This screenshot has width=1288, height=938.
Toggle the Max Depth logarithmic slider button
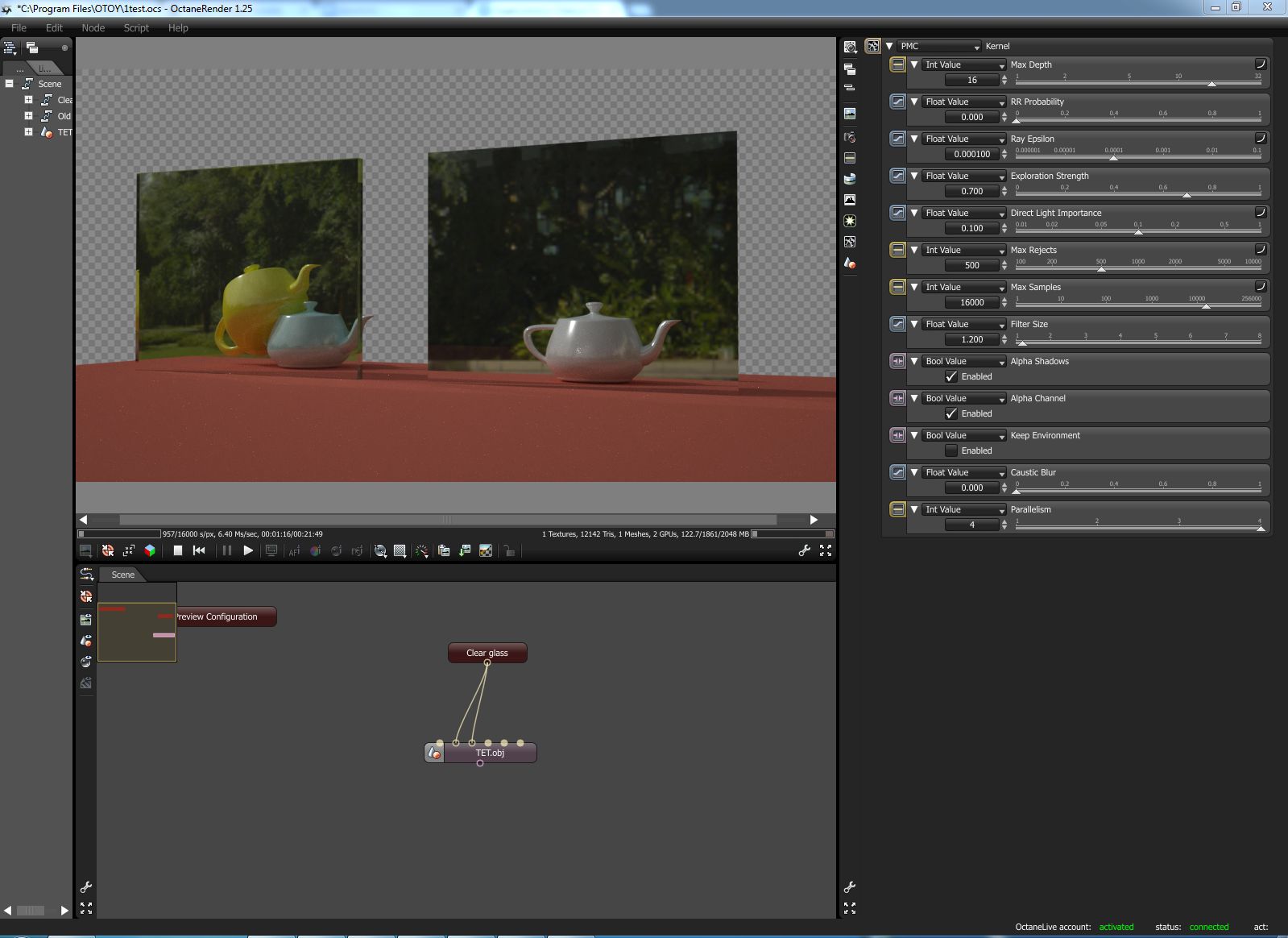(x=1261, y=64)
